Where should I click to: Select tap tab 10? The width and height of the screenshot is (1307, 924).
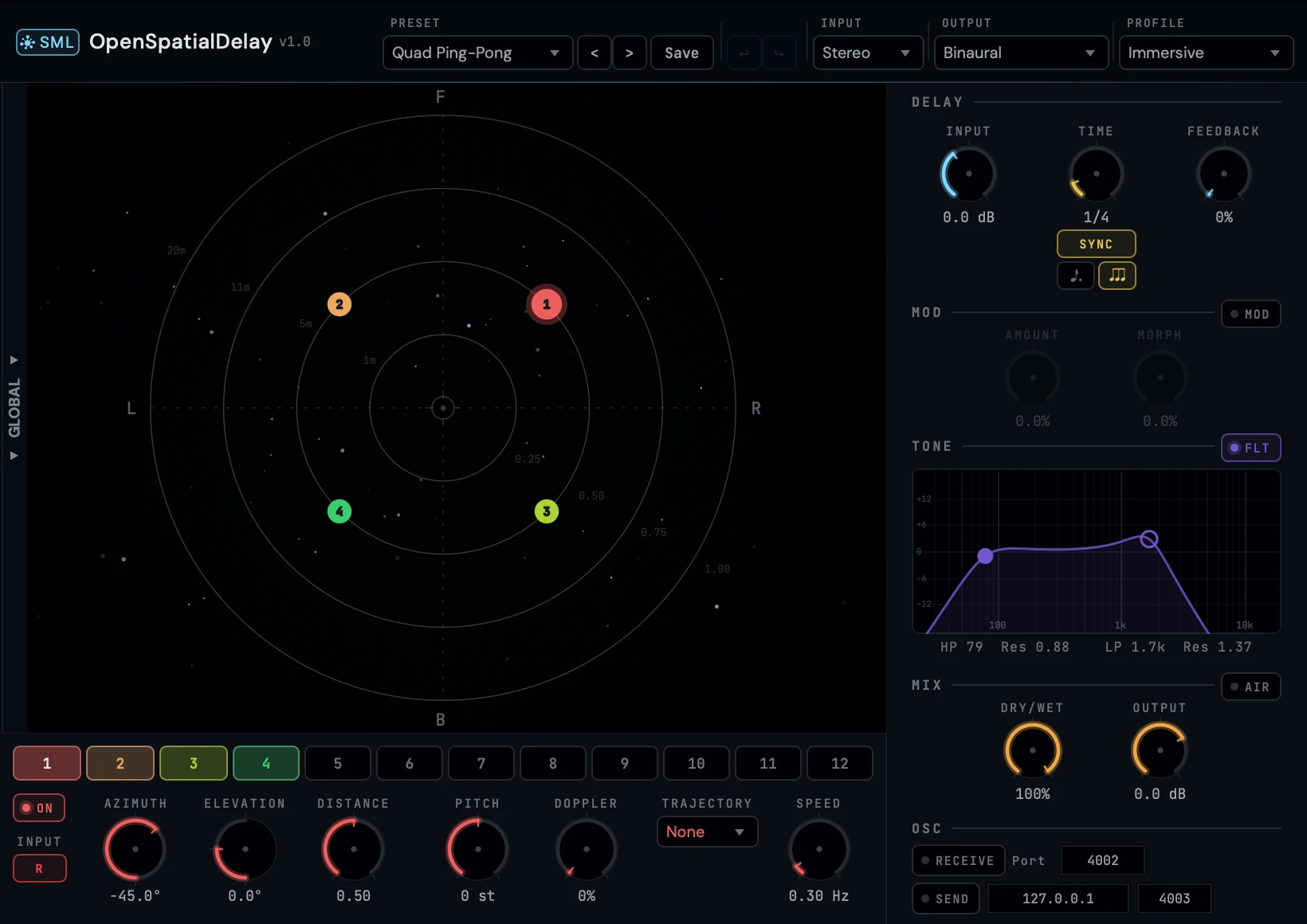(x=697, y=764)
